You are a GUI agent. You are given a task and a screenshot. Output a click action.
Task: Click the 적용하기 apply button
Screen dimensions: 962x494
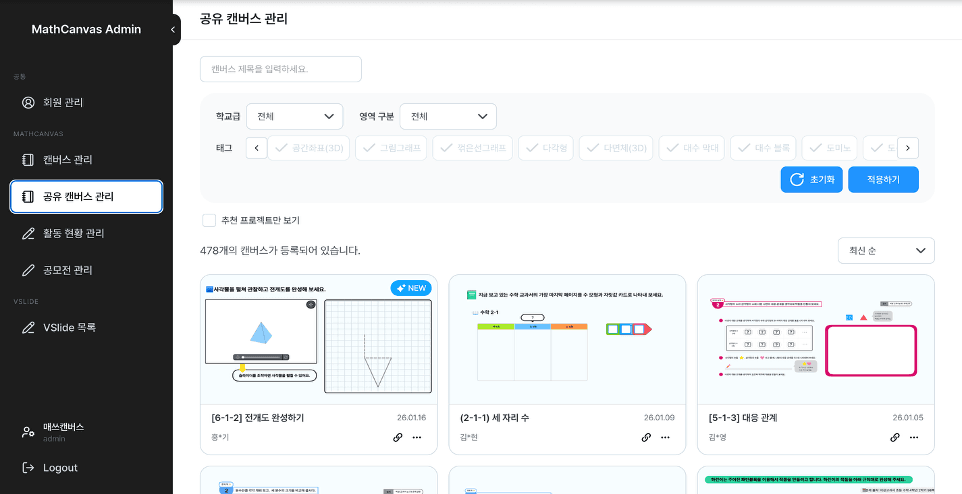tap(883, 180)
